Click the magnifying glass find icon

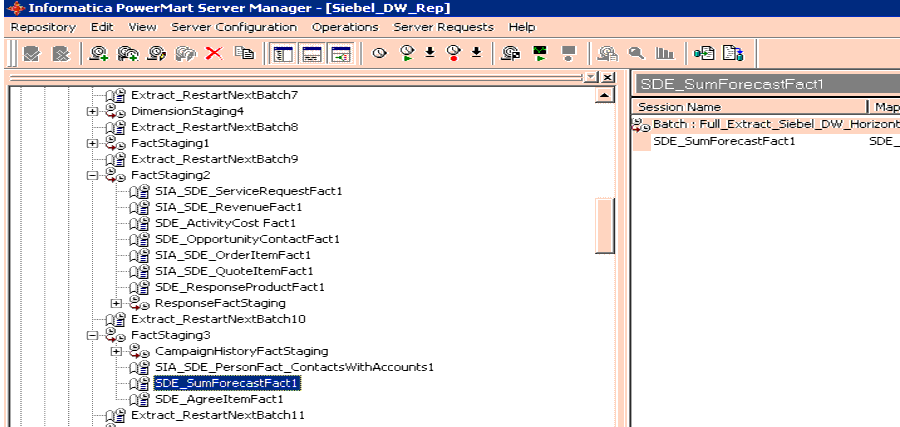point(636,53)
